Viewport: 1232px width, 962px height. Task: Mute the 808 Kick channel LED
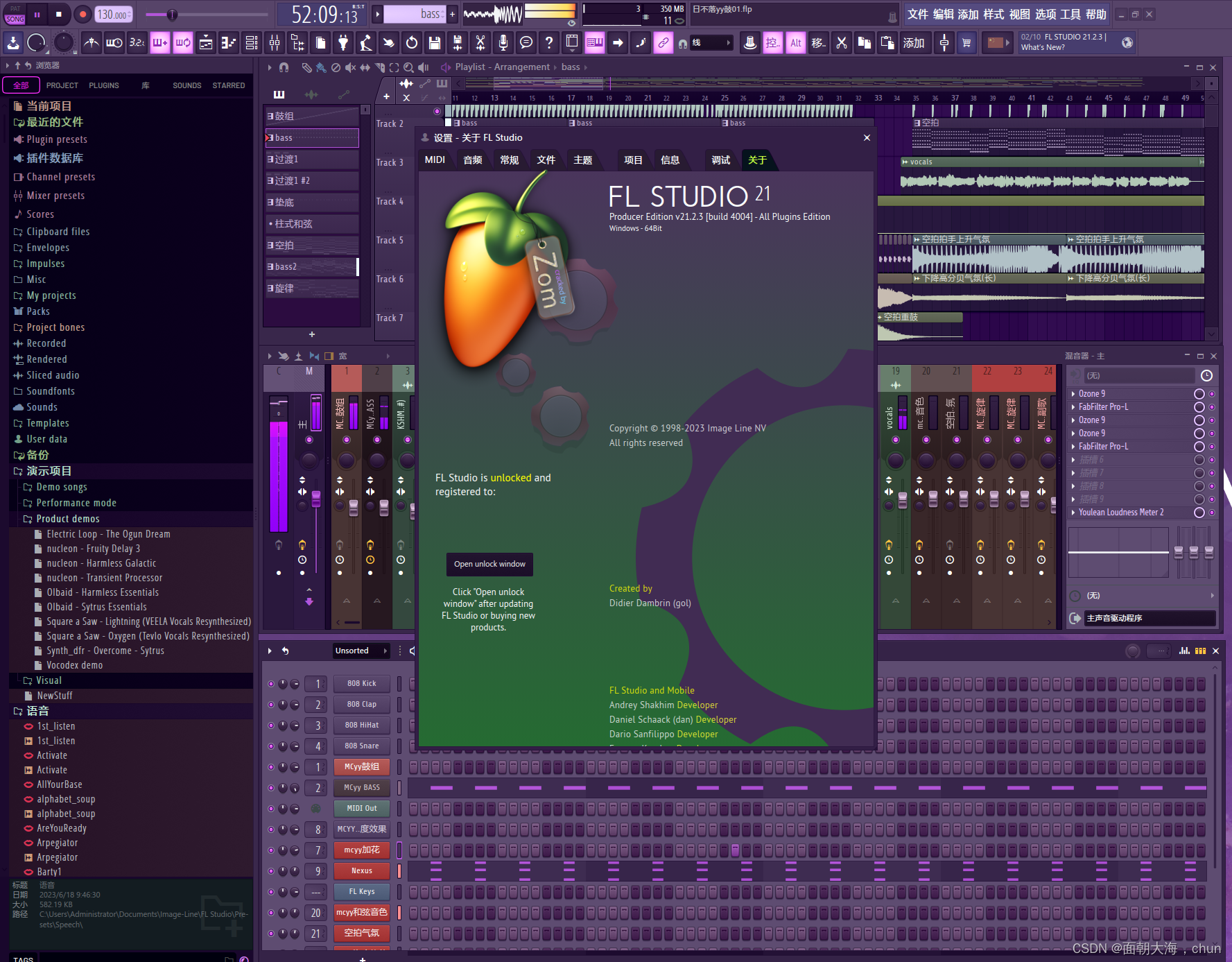tap(271, 684)
